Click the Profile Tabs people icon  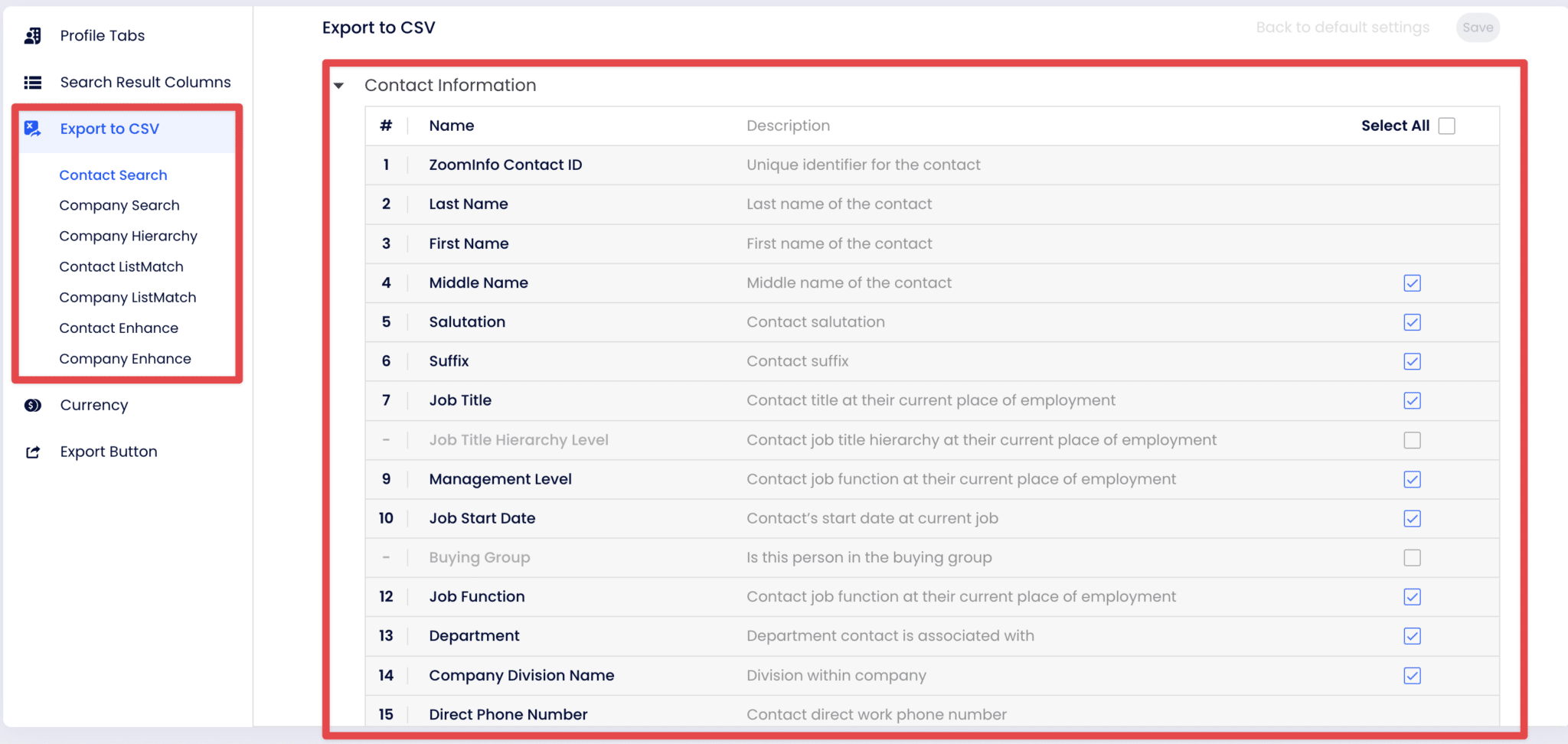(34, 35)
